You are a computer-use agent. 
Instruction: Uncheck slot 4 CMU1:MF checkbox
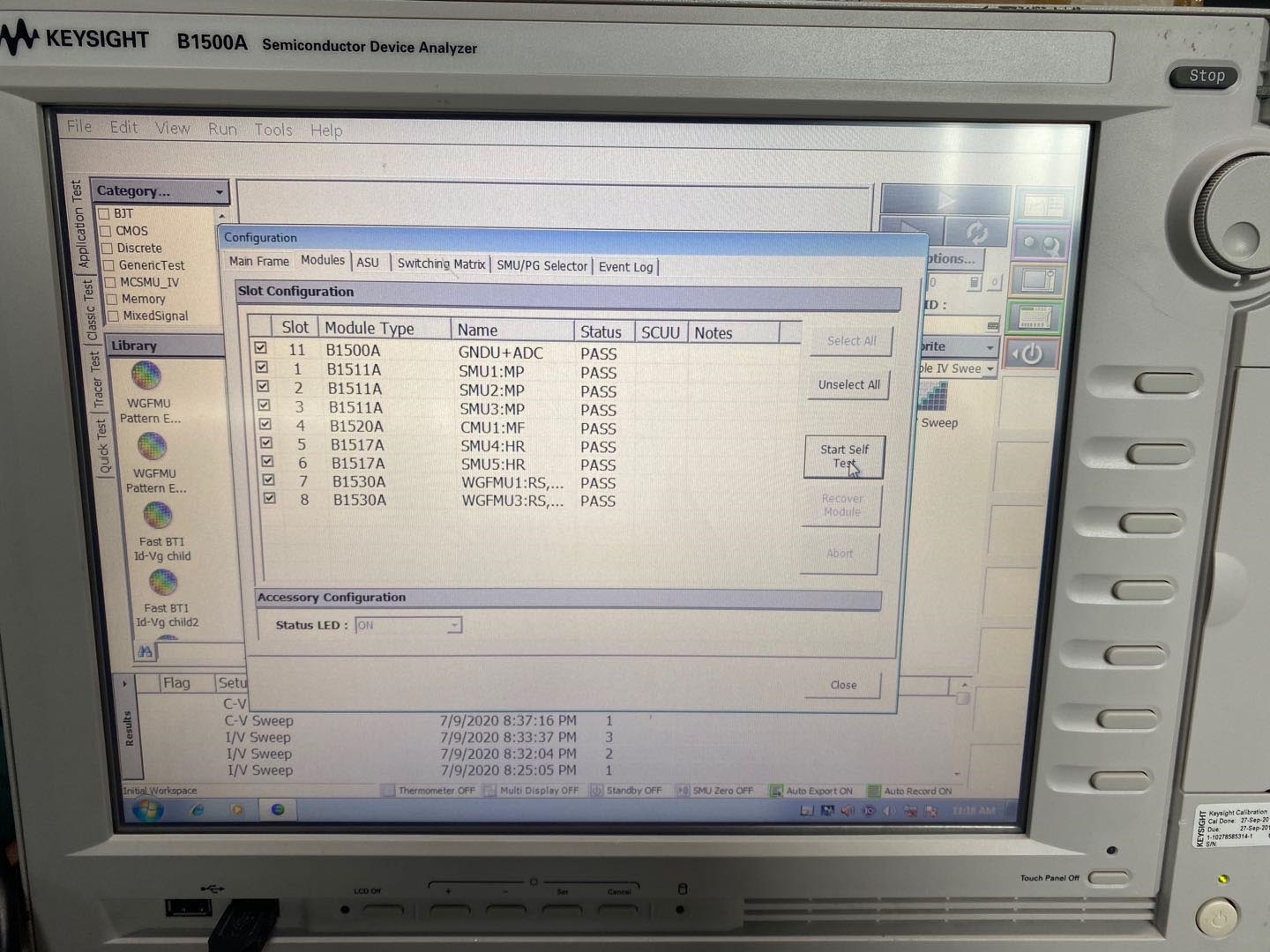pos(265,424)
